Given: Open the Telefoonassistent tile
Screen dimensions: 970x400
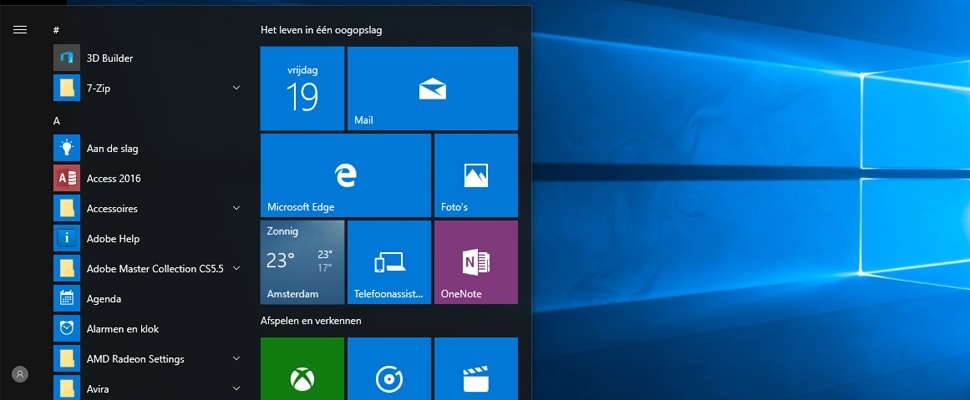Looking at the screenshot, I should 389,262.
